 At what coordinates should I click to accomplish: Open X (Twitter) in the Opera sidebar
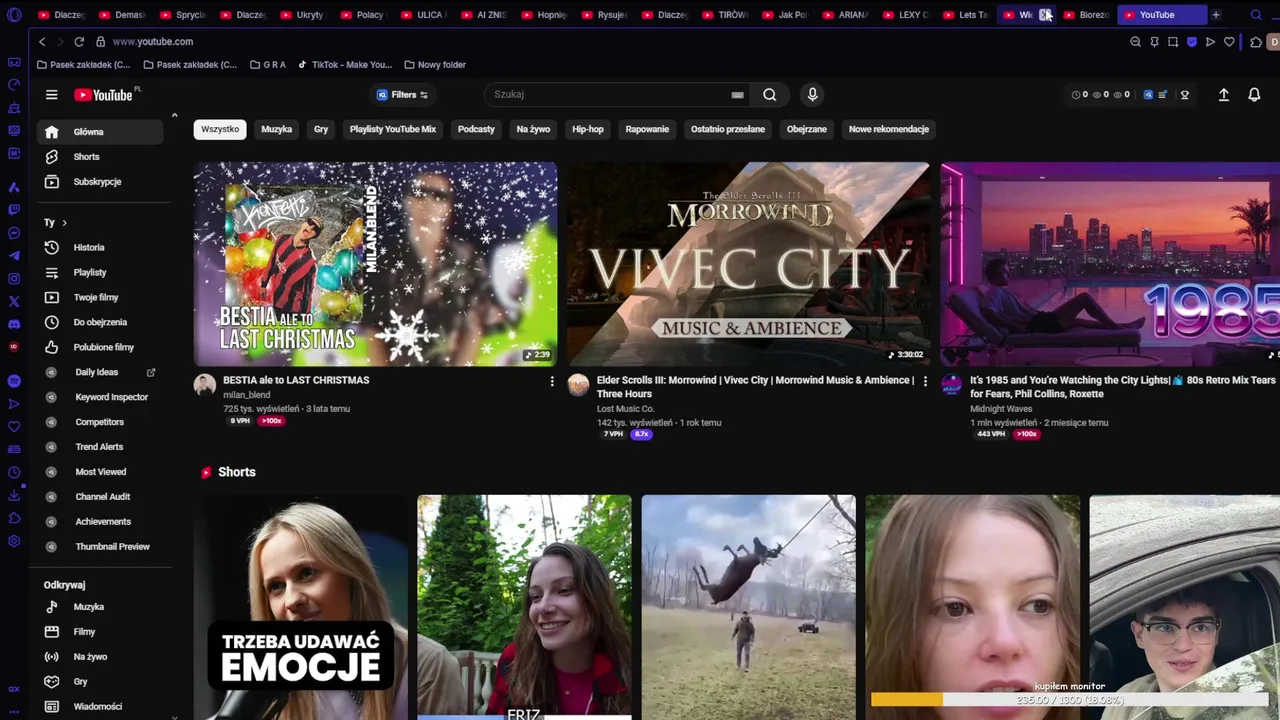(14, 301)
